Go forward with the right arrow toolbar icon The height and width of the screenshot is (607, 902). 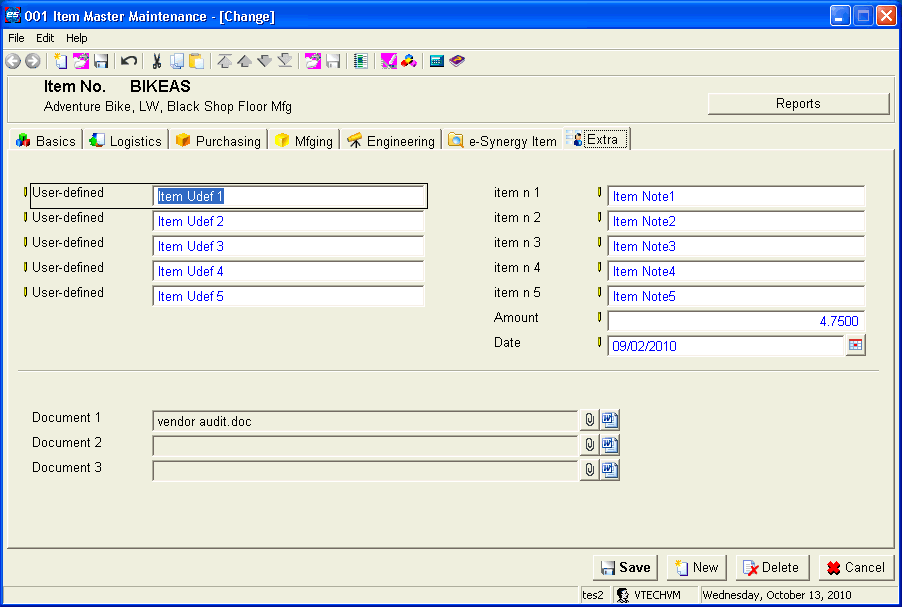pos(33,60)
